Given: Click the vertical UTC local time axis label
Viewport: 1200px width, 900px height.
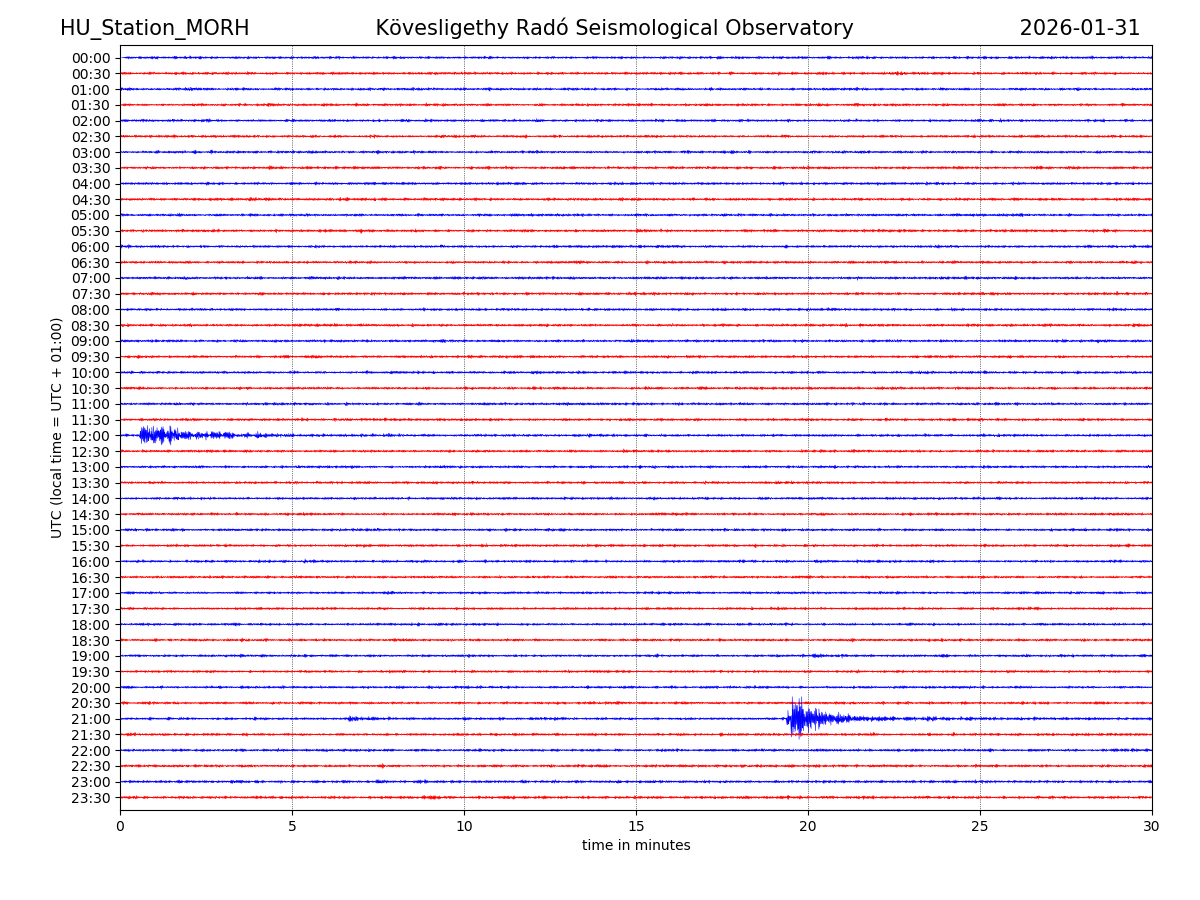Looking at the screenshot, I should coord(57,427).
